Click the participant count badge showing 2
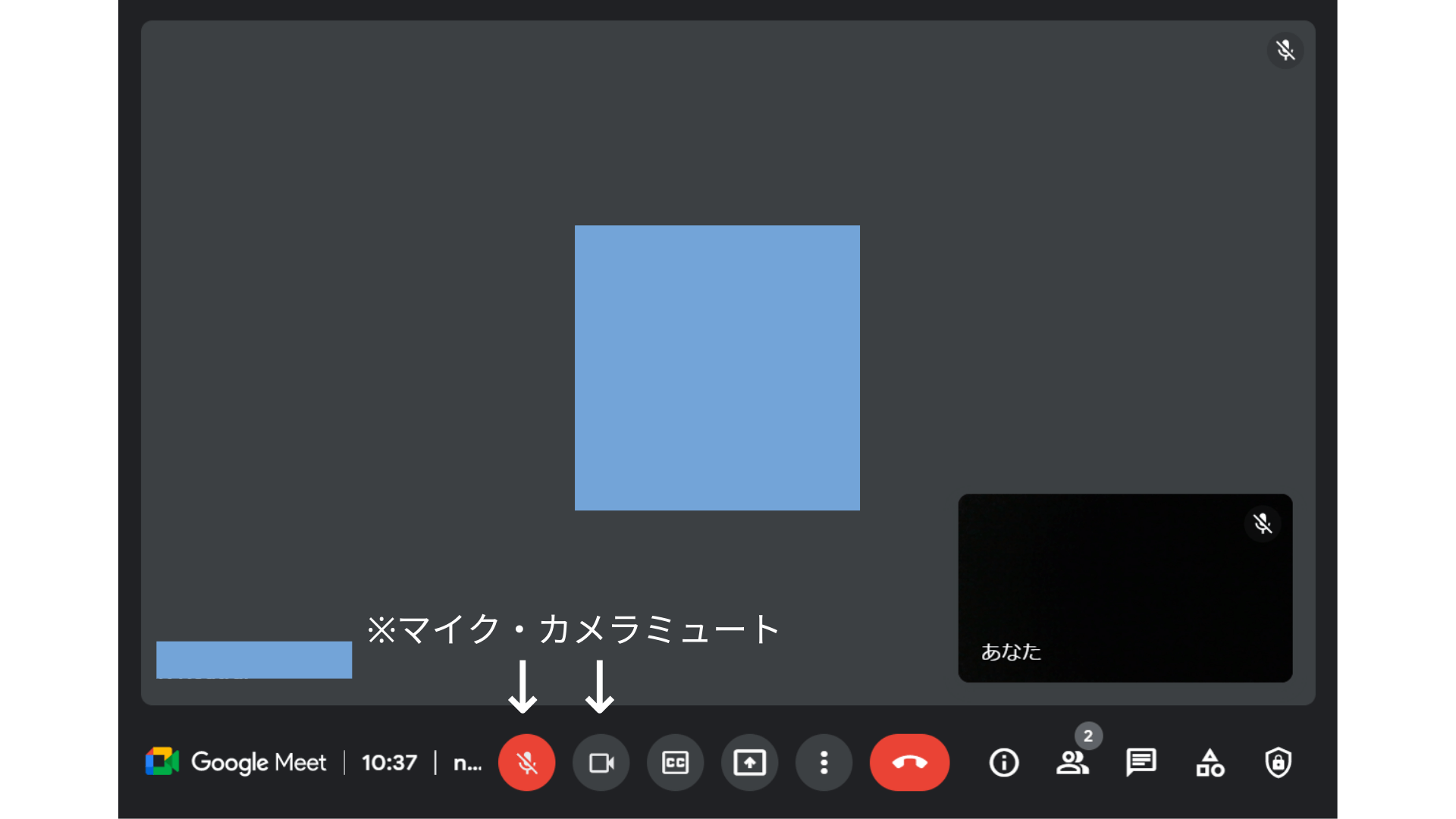Viewport: 1456px width, 819px height. pyautogui.click(x=1089, y=734)
